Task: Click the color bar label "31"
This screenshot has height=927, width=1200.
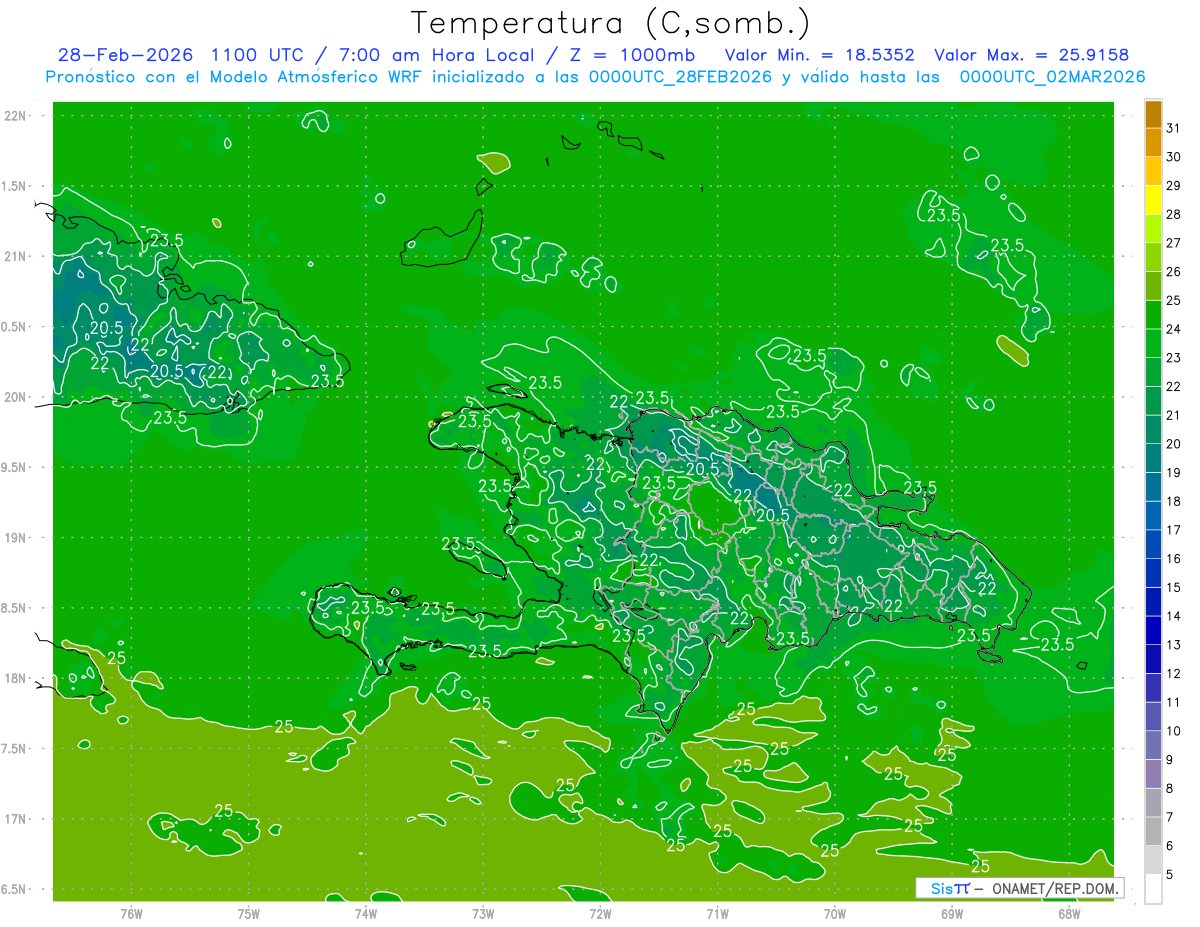Action: (1174, 128)
